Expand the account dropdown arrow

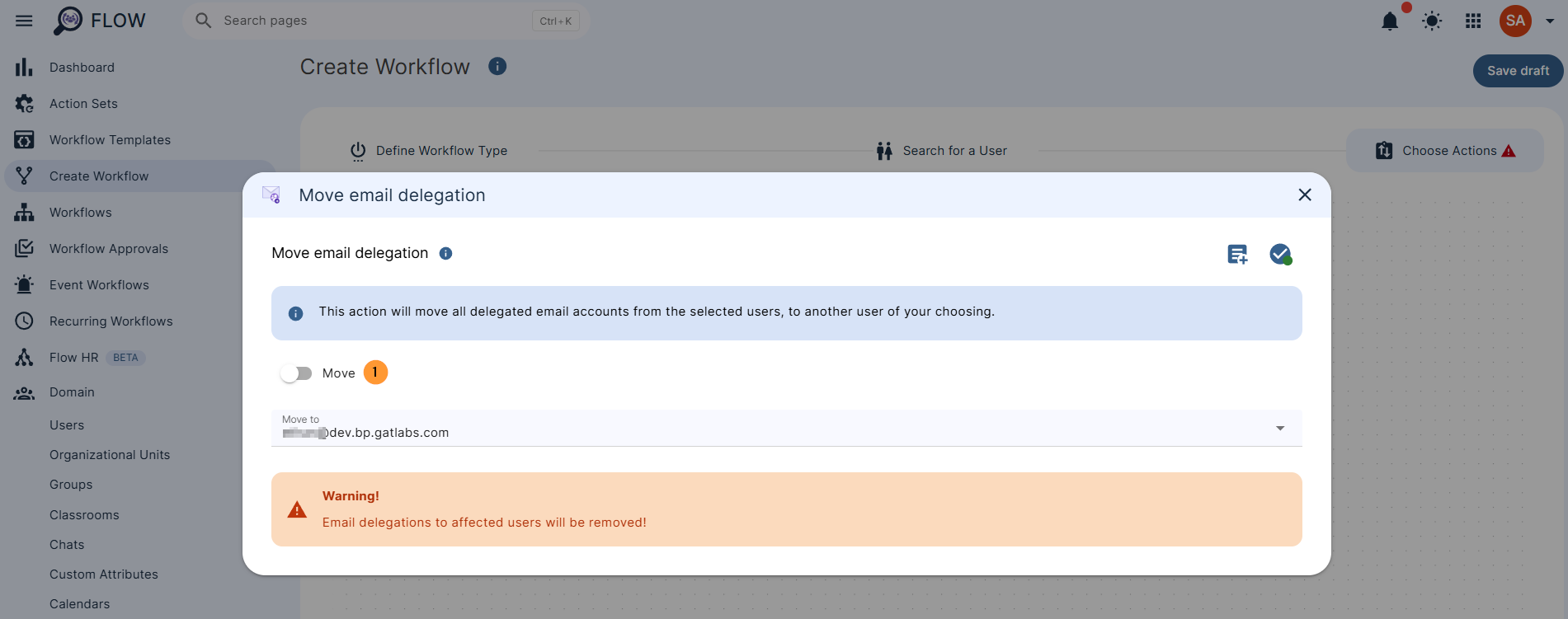(x=1550, y=21)
